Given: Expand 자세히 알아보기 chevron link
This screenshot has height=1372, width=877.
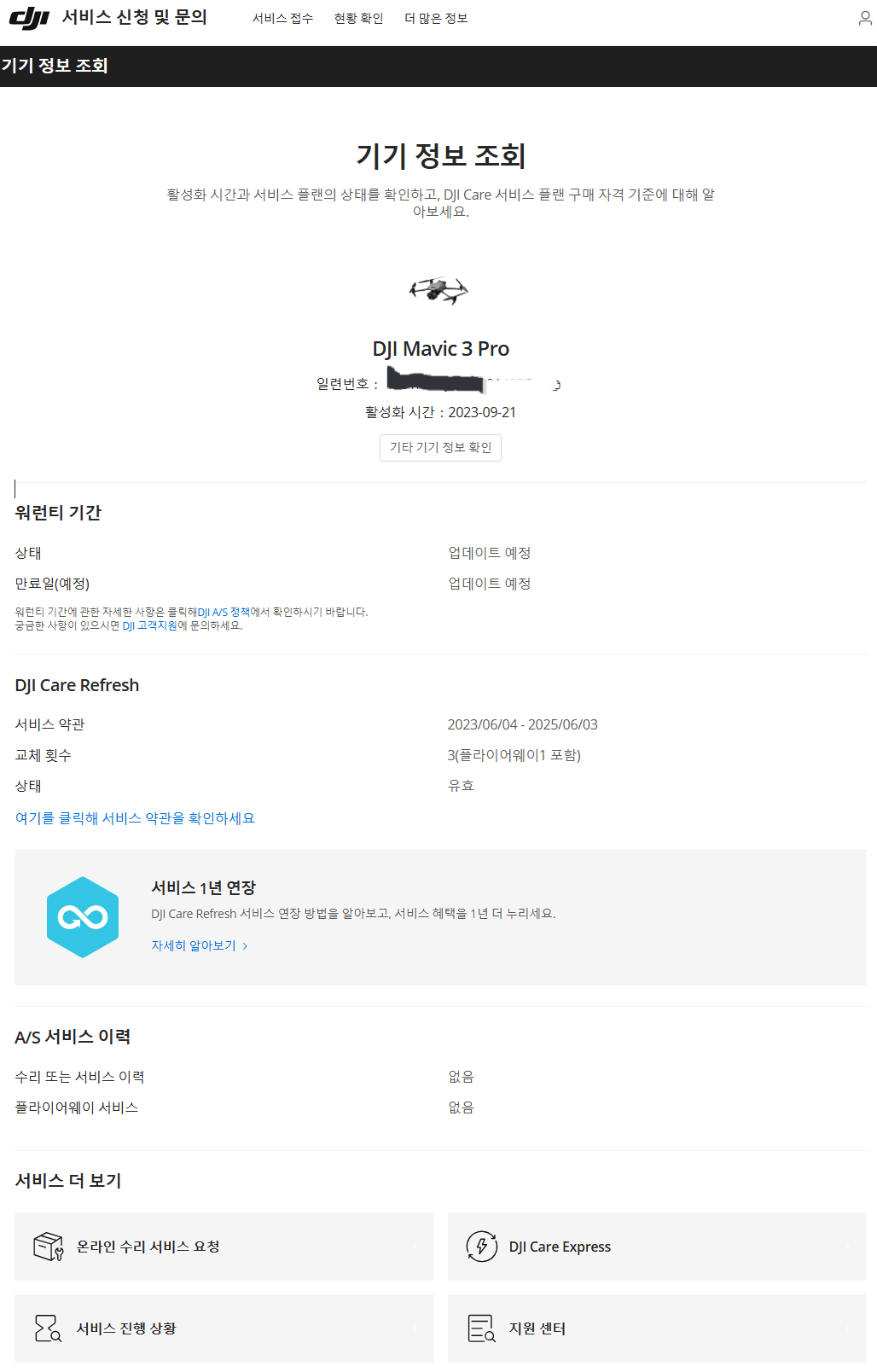Looking at the screenshot, I should (200, 945).
